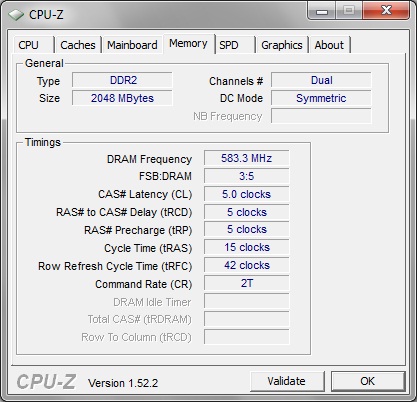Click the empty Total CAS# (tRDRAM) field

[247, 319]
